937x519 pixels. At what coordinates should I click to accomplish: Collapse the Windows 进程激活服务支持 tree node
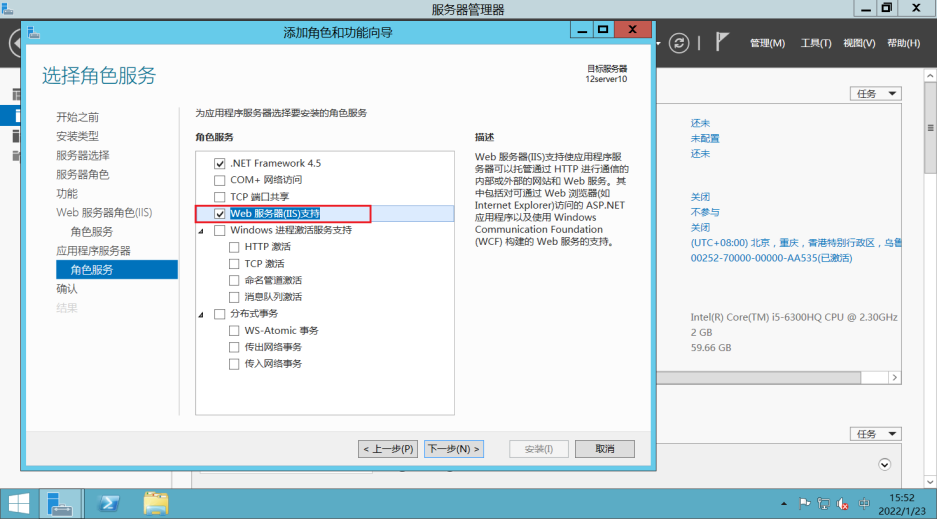coord(201,231)
